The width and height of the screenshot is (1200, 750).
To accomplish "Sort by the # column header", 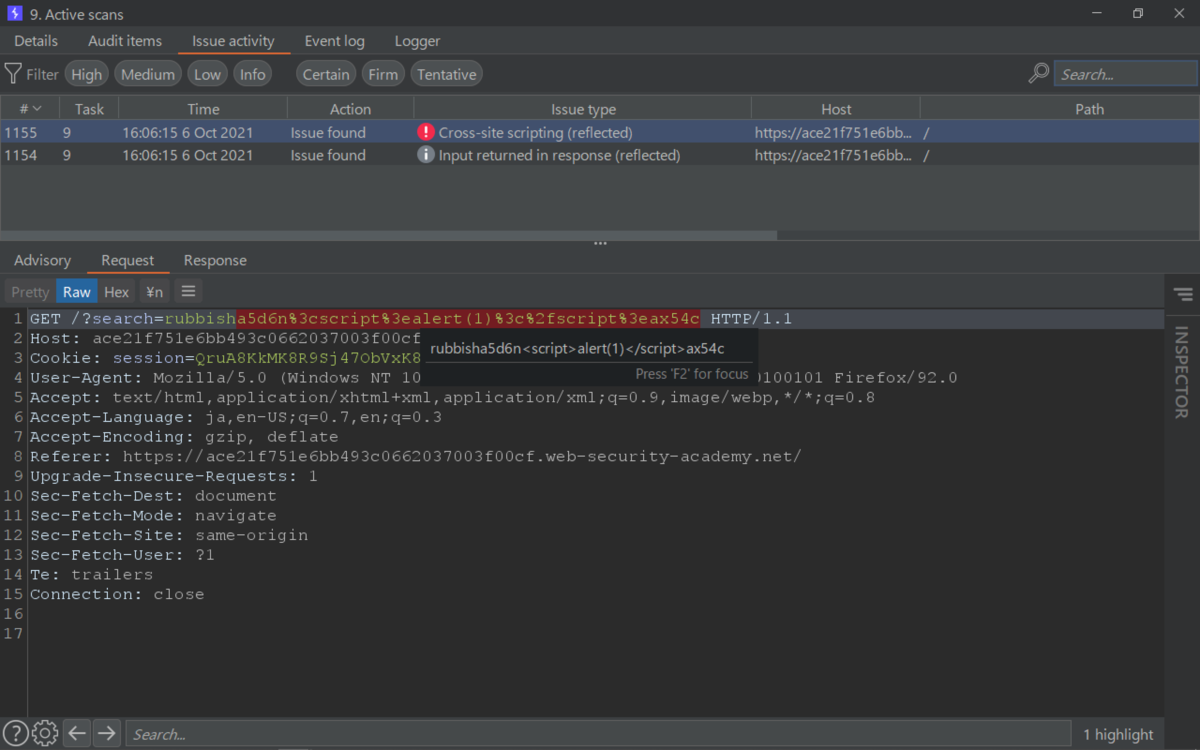I will click(30, 109).
